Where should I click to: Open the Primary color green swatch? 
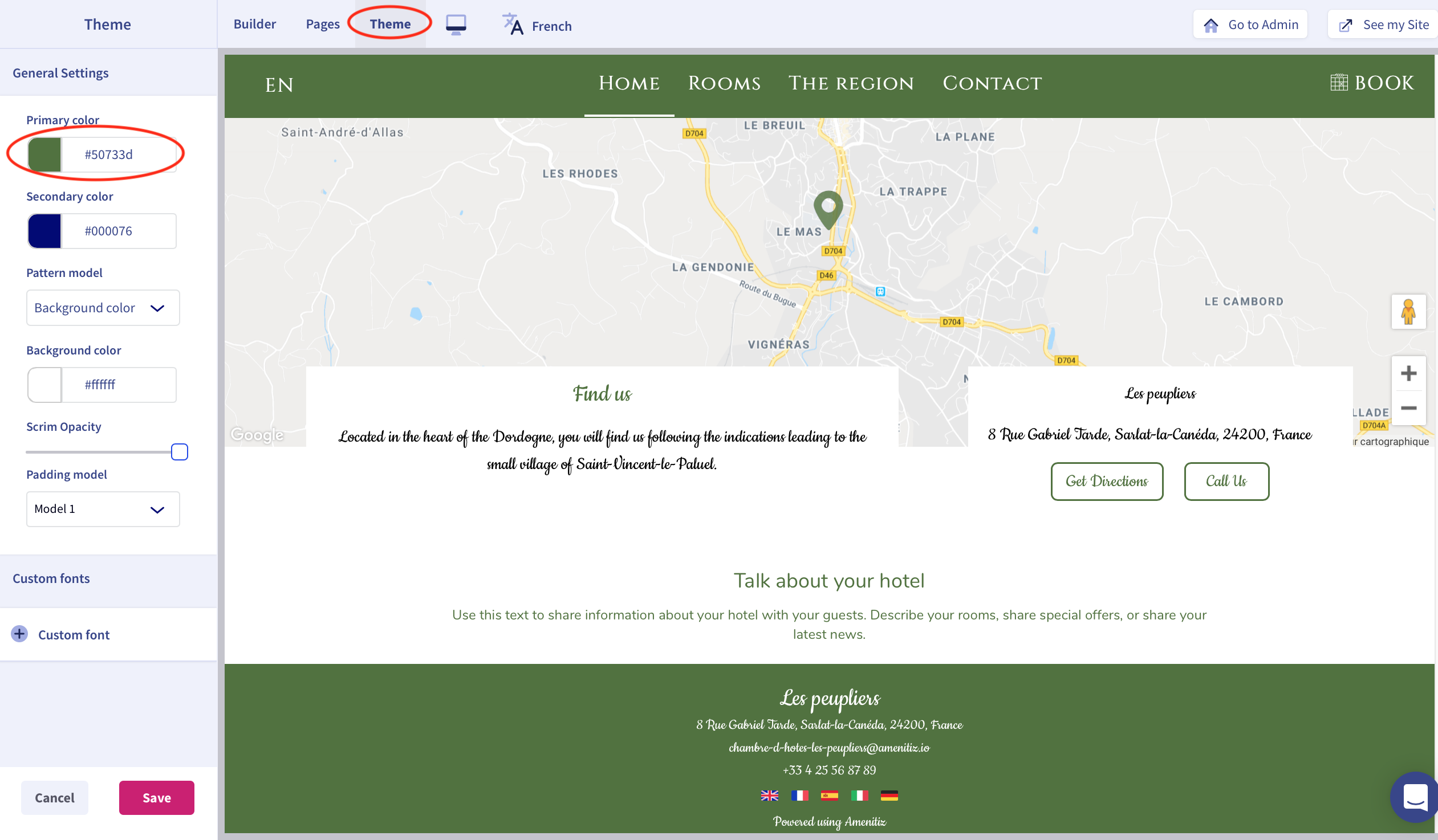click(44, 154)
